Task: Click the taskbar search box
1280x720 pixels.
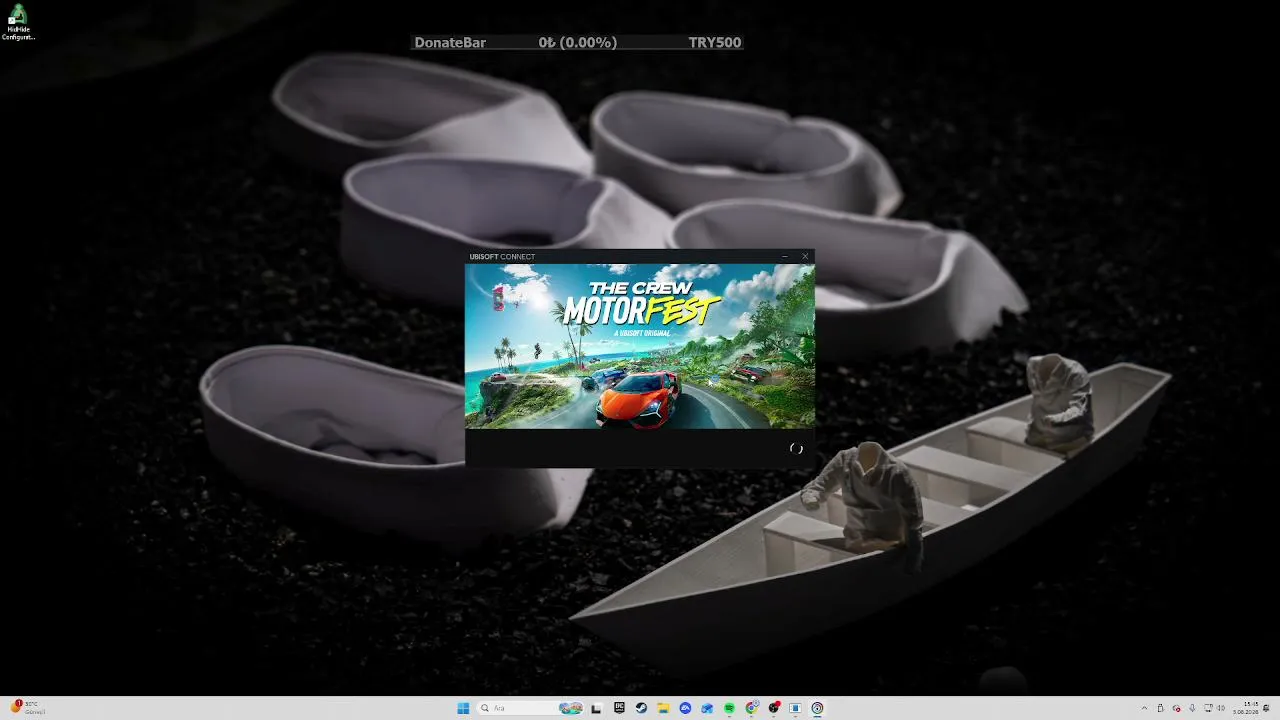Action: pos(530,708)
